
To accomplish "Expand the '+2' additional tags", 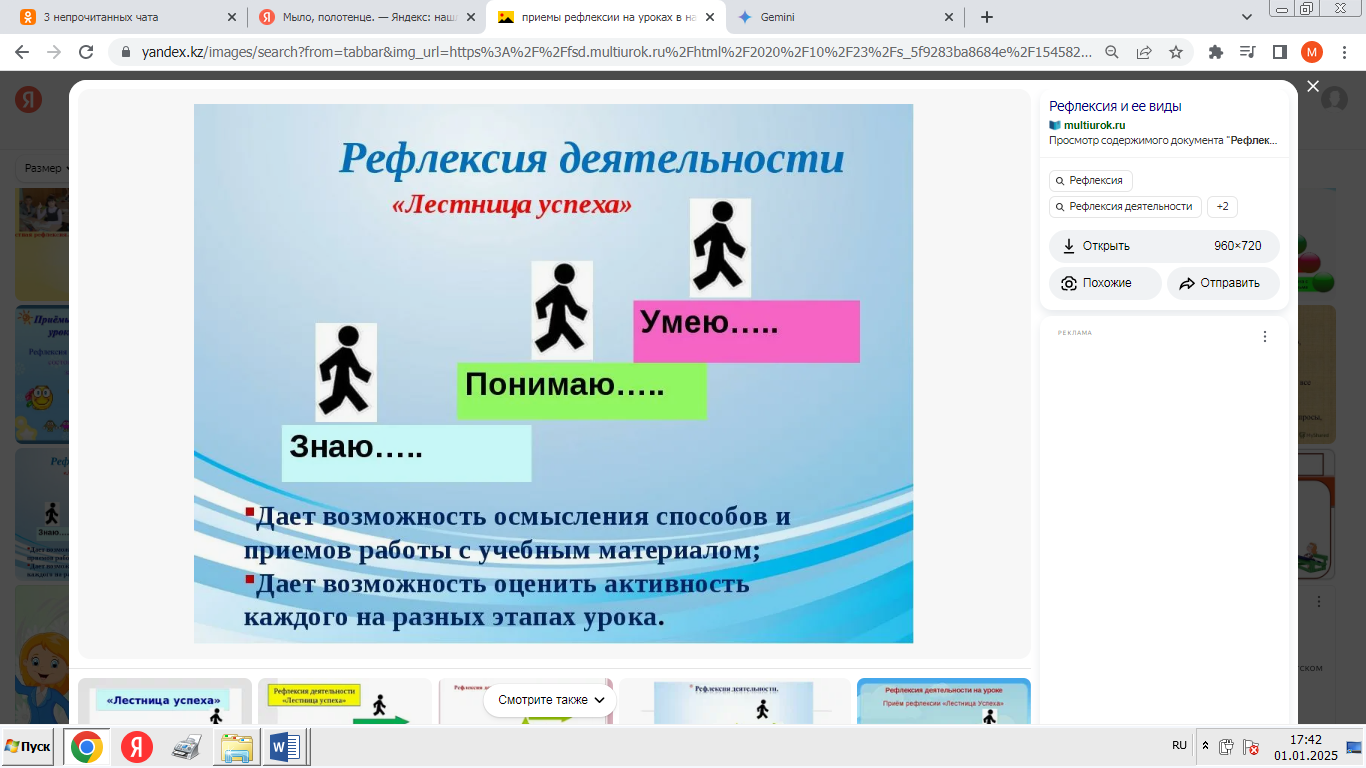I will click(1222, 206).
